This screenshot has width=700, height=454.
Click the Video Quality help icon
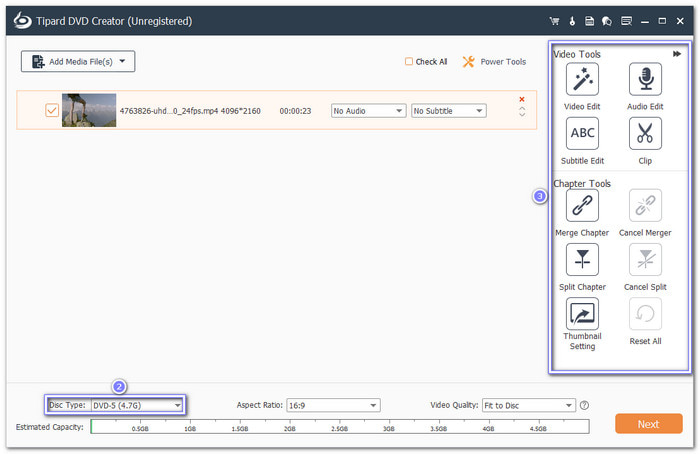(x=584, y=405)
